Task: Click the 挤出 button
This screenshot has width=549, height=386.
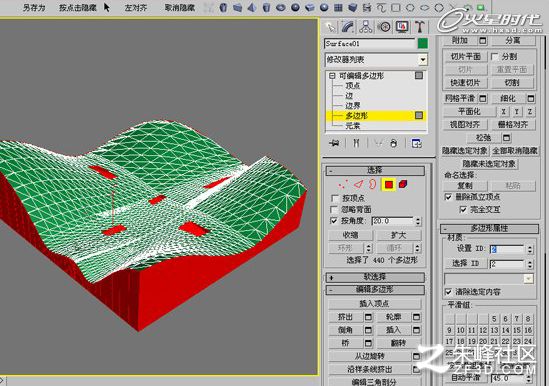Action: pos(345,317)
